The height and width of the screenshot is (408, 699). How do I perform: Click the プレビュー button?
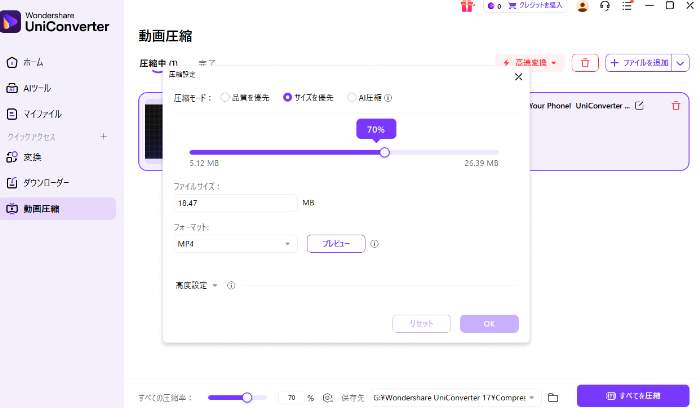tap(336, 244)
